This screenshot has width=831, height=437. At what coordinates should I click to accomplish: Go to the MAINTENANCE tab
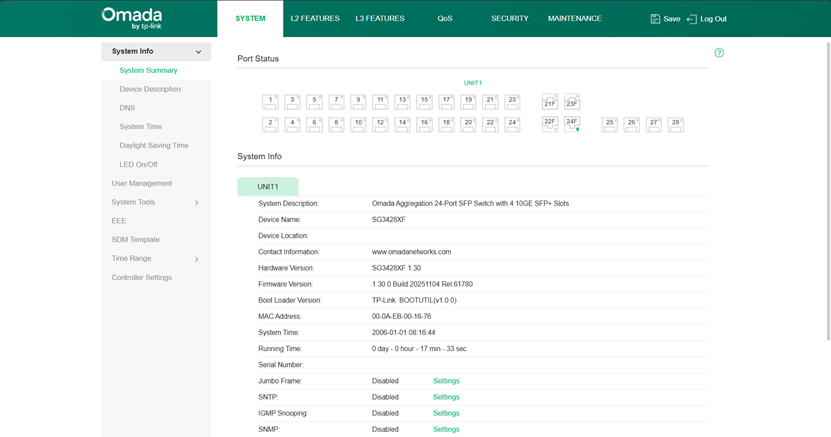574,19
